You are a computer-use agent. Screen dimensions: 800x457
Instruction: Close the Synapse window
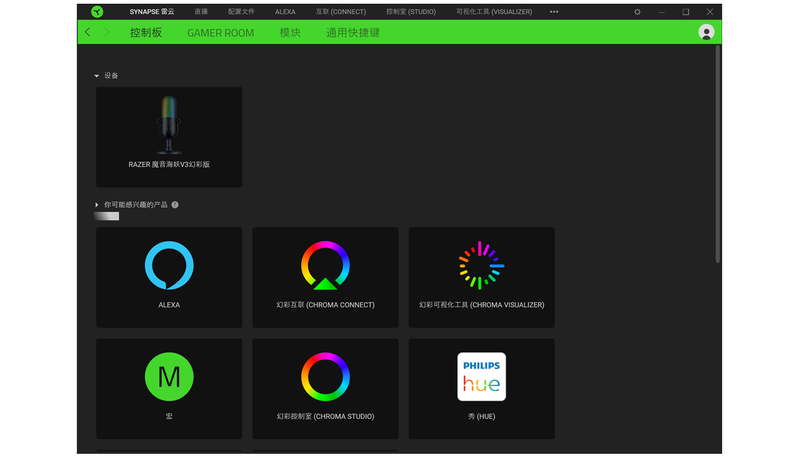point(710,11)
